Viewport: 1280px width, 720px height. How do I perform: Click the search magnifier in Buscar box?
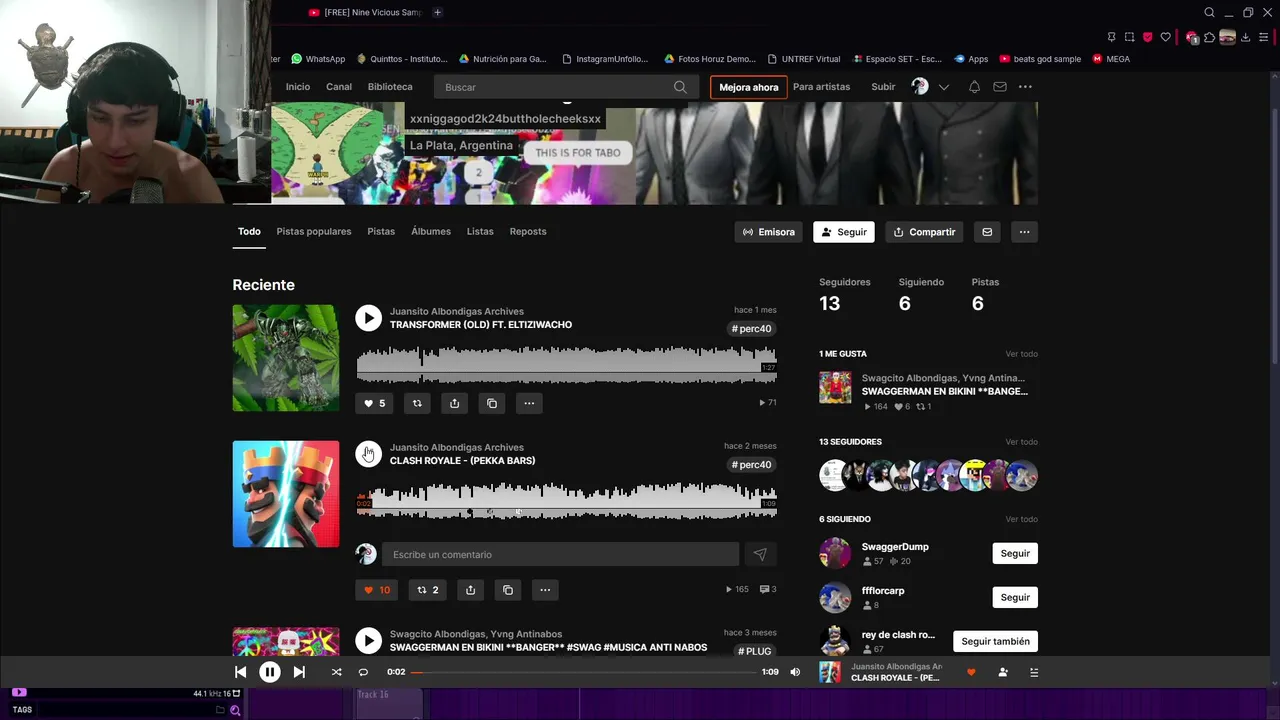[x=680, y=87]
